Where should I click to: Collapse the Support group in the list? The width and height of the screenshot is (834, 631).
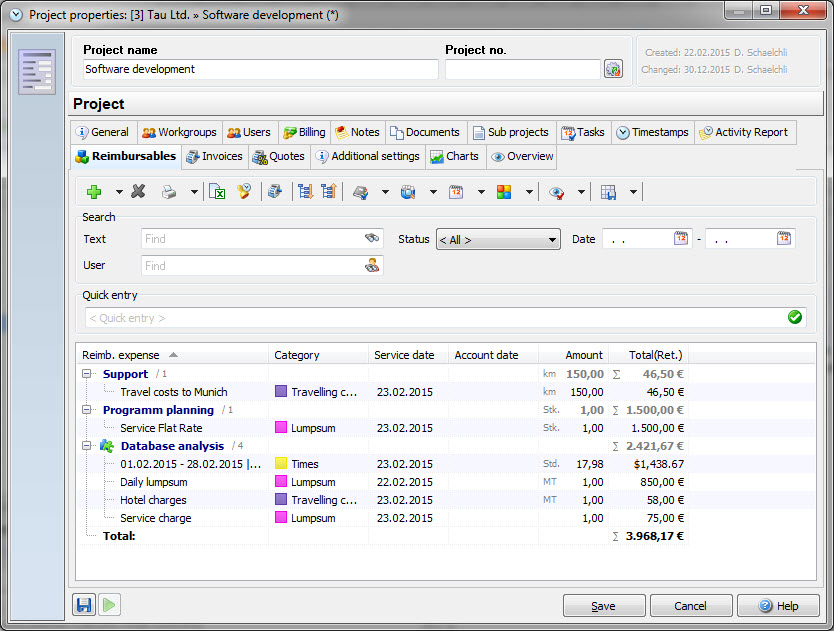89,374
